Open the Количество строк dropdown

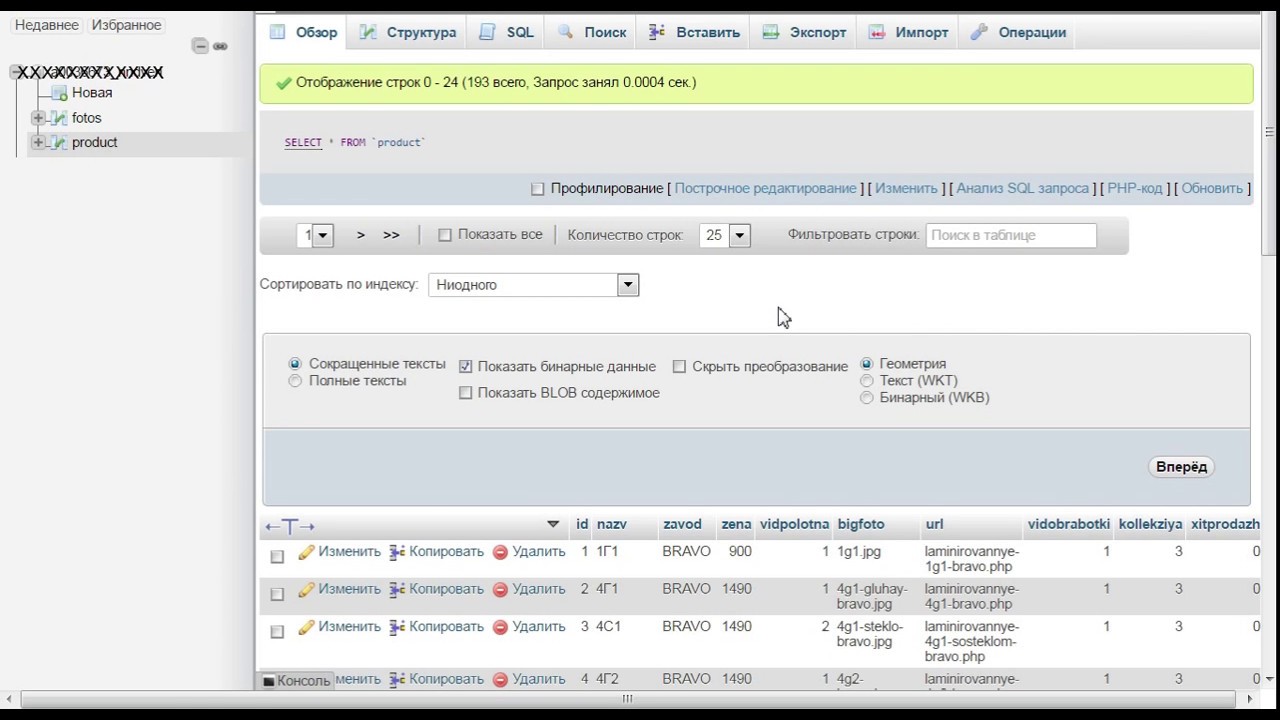coord(726,235)
